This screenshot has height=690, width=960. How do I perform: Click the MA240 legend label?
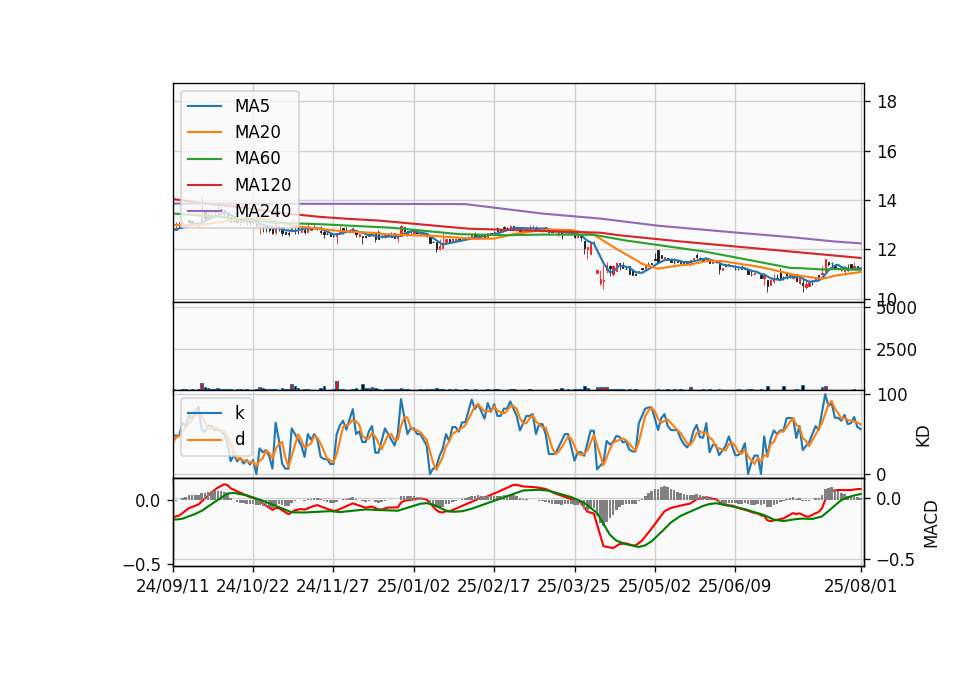[263, 211]
